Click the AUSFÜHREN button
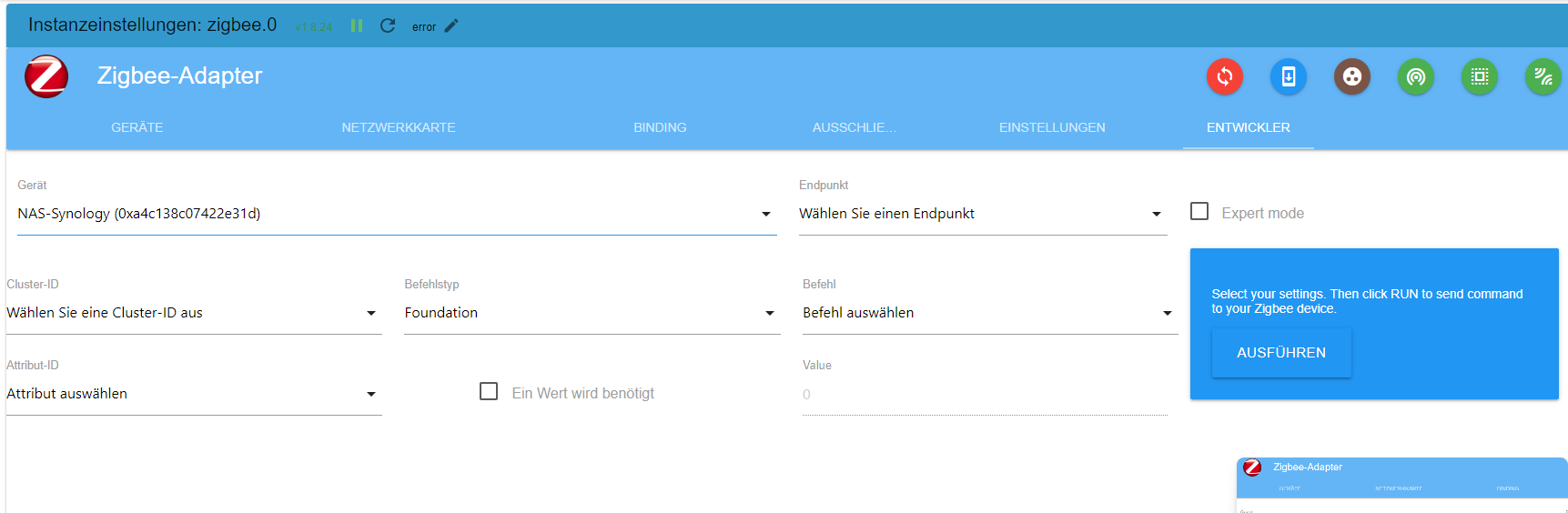This screenshot has width=1568, height=513. [x=1281, y=353]
